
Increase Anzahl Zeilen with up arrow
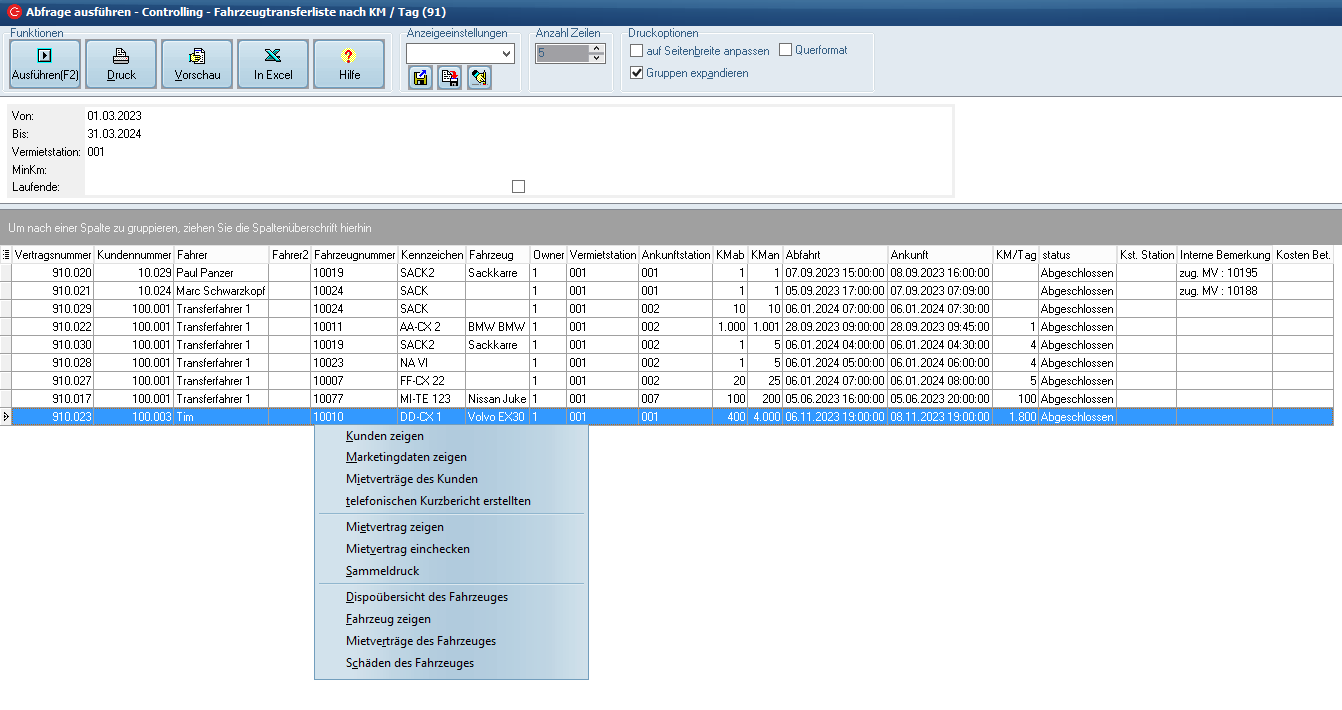coord(597,49)
